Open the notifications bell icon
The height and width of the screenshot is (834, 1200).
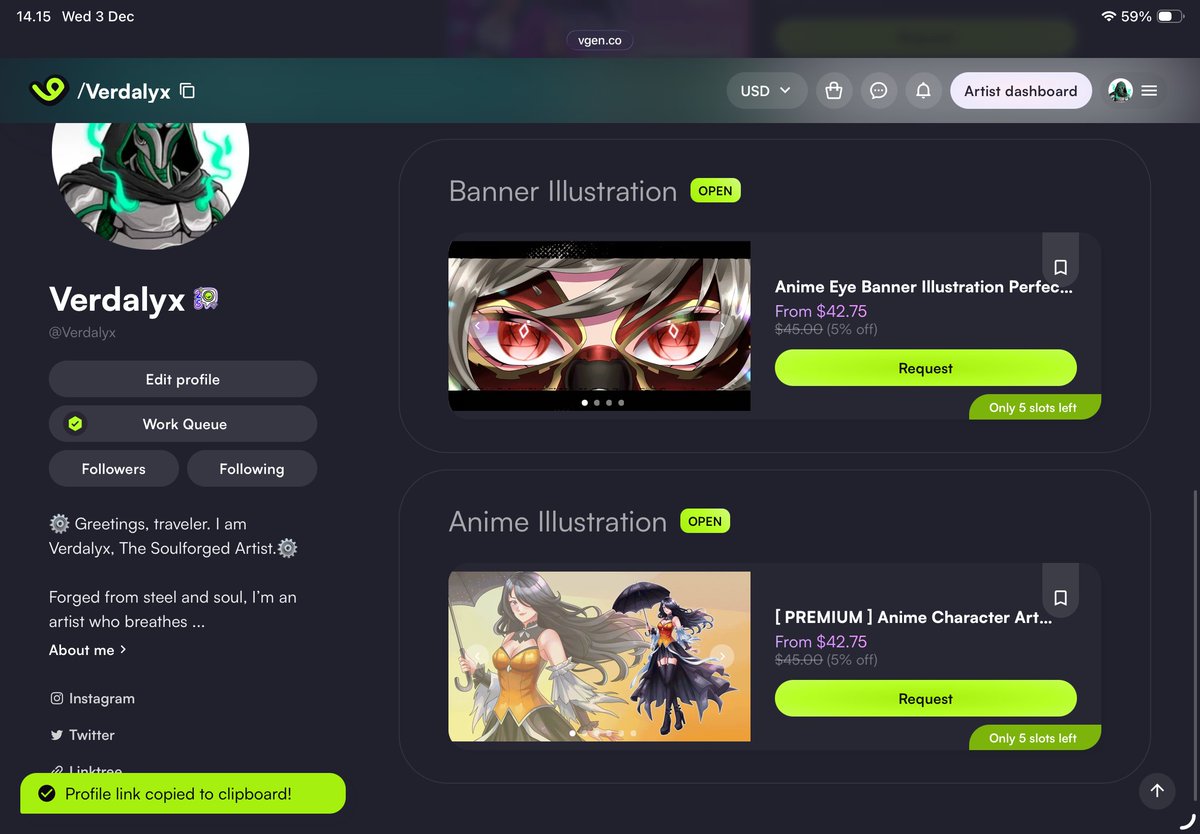pos(924,91)
